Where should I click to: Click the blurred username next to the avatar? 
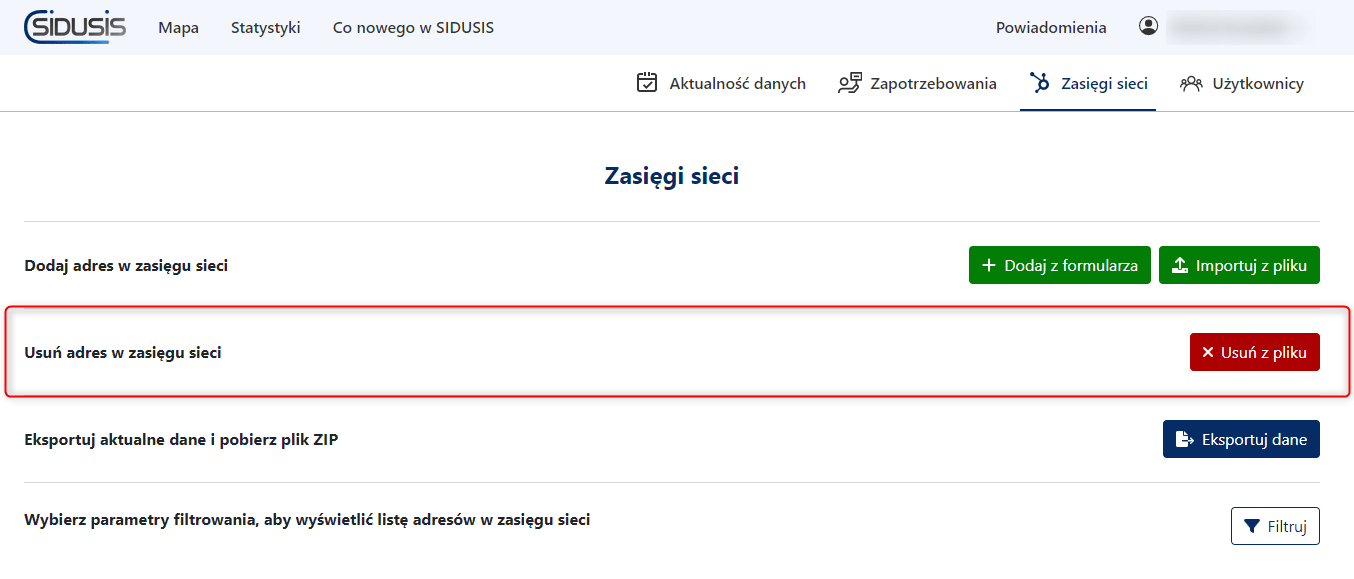point(1235,28)
